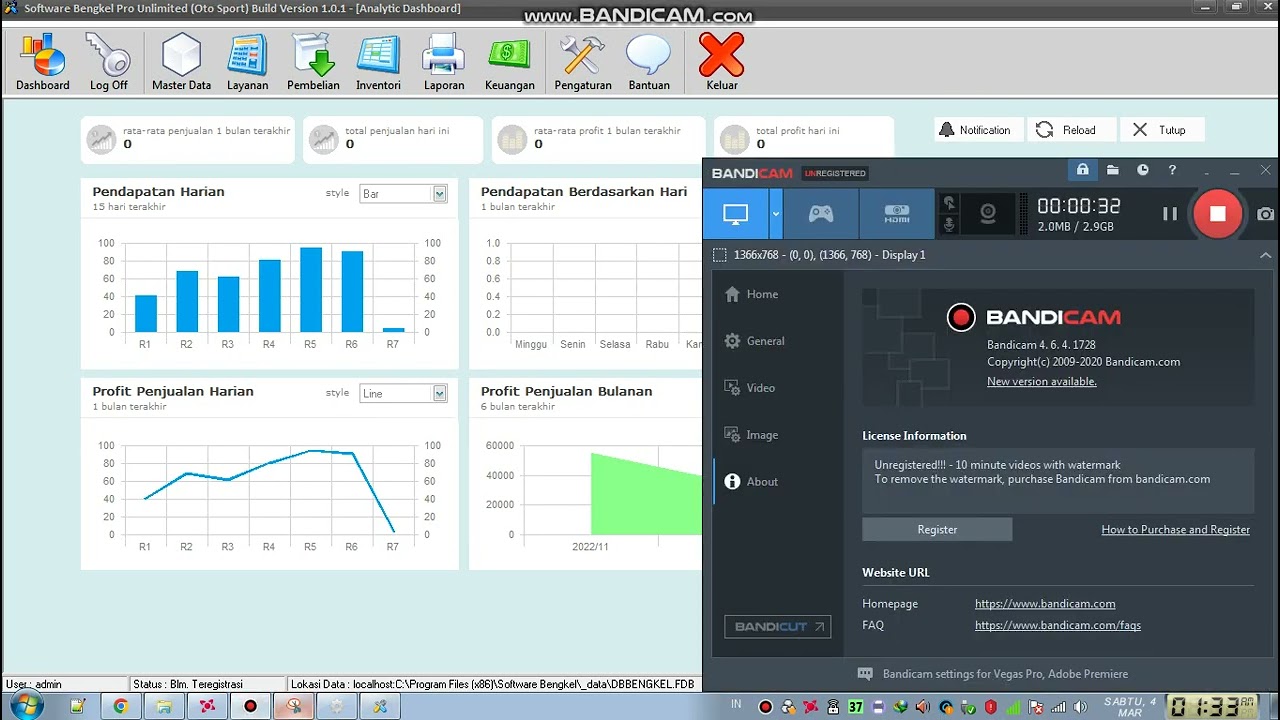Toggle Bandicam webcam overlay icon
The height and width of the screenshot is (720, 1280).
click(987, 214)
